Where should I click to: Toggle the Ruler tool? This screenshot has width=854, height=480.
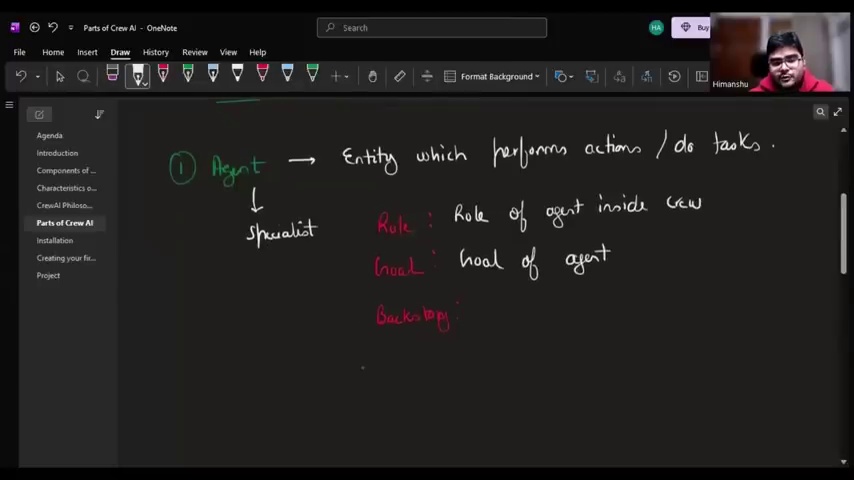400,77
